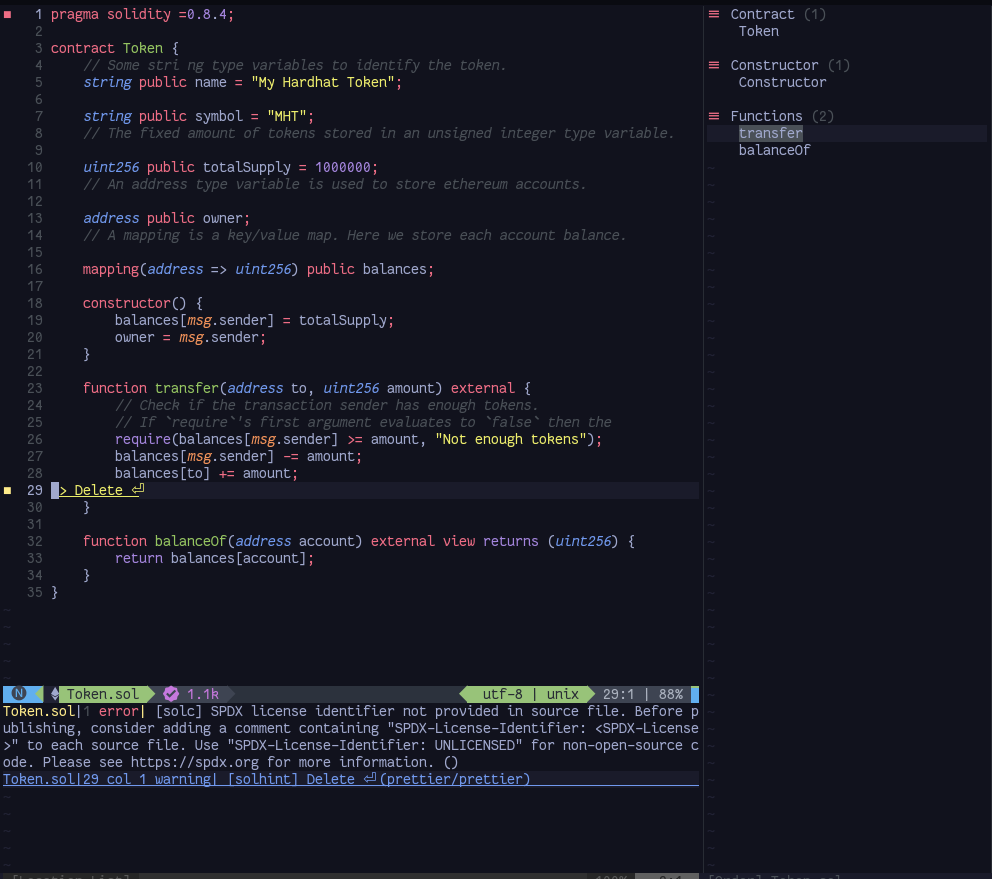
Task: Click the 29:1 cursor position in statusline
Action: pos(618,694)
